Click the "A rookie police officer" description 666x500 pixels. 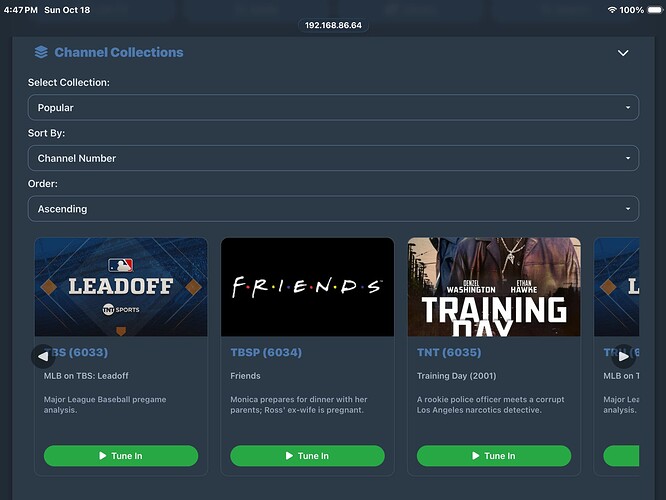[491, 404]
